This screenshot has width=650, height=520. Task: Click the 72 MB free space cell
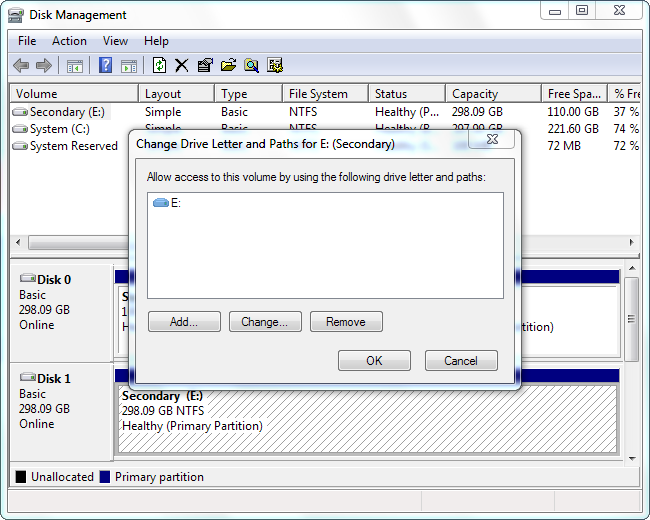(564, 146)
